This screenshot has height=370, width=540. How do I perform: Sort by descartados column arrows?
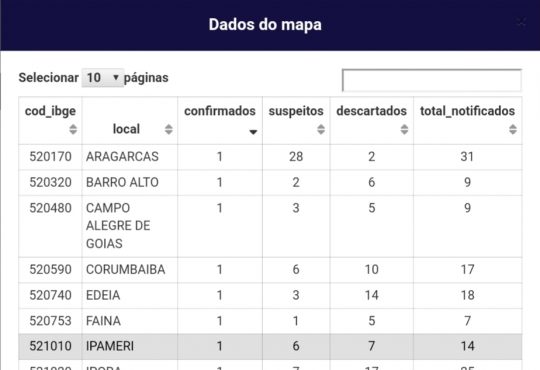(x=404, y=130)
